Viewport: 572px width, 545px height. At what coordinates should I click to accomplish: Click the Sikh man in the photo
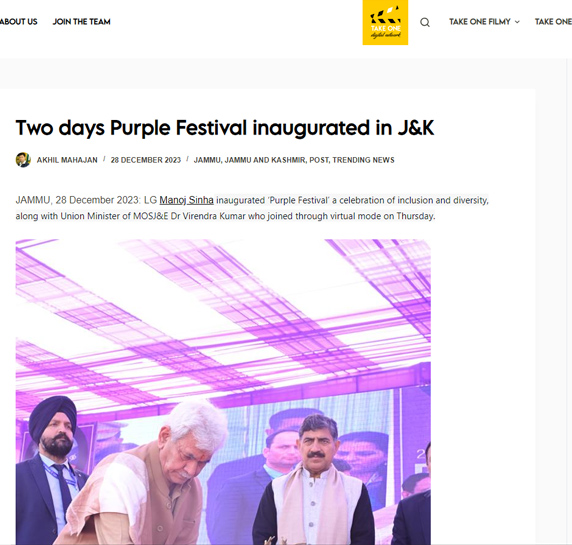click(53, 471)
